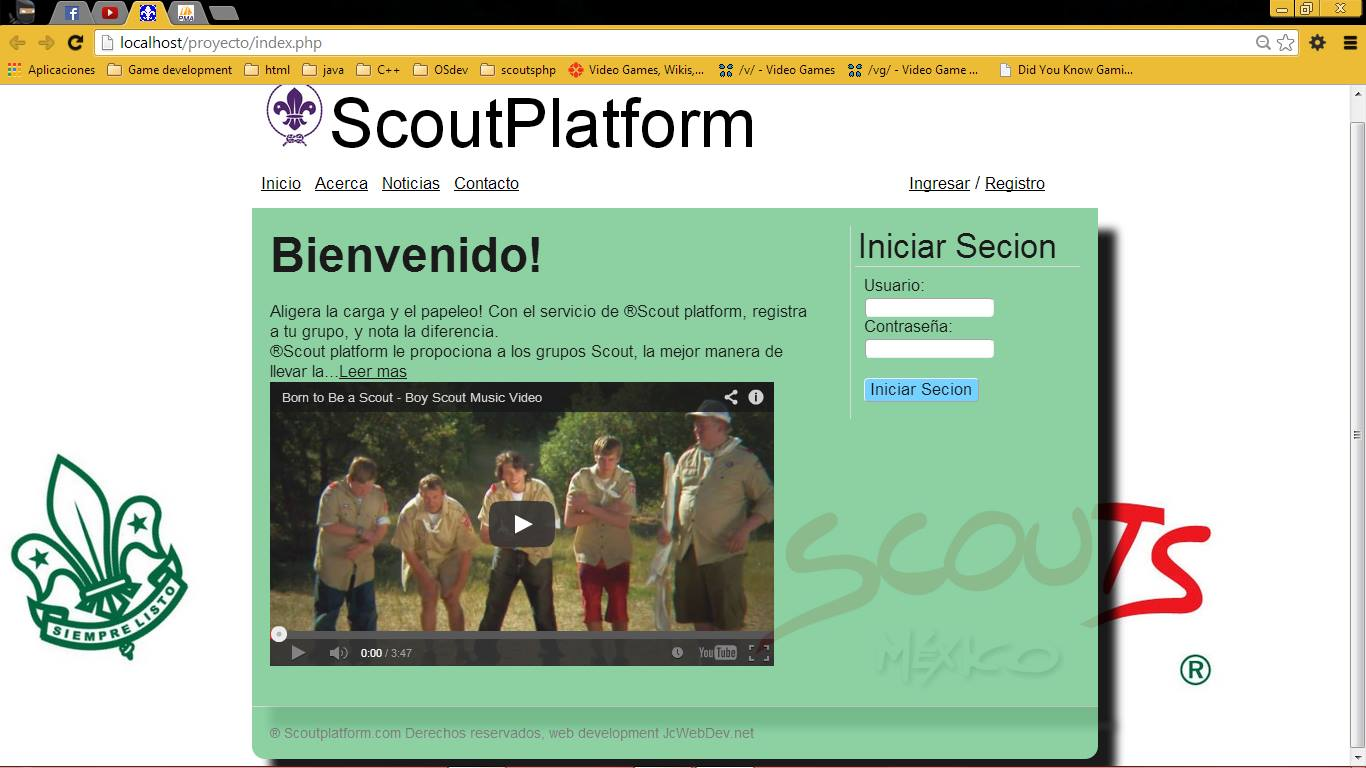Bookmark this page with the star icon
1366x768 pixels.
click(x=1286, y=42)
